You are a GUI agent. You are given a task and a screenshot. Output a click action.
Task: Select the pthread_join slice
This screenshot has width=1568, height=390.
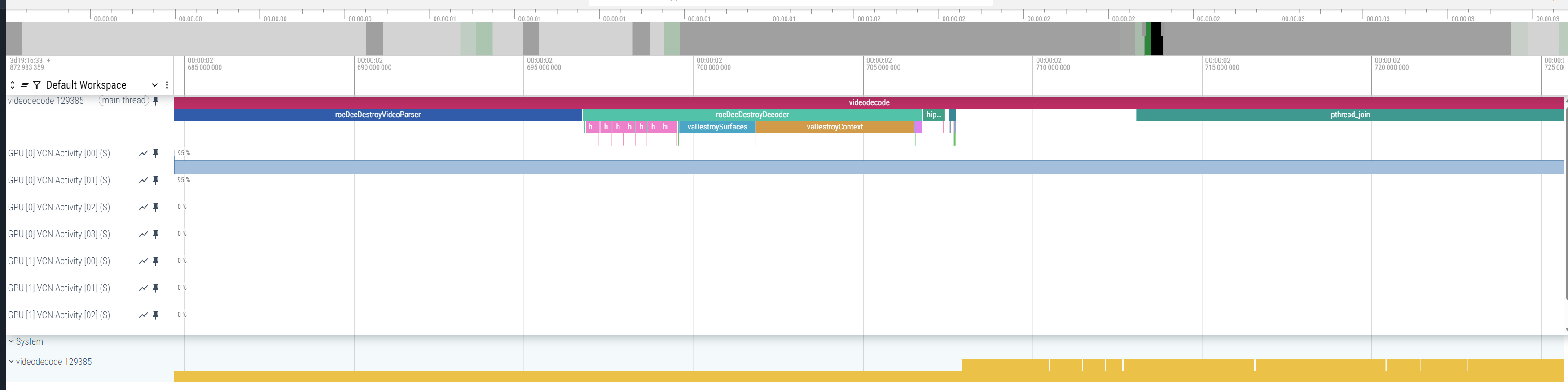1349,115
